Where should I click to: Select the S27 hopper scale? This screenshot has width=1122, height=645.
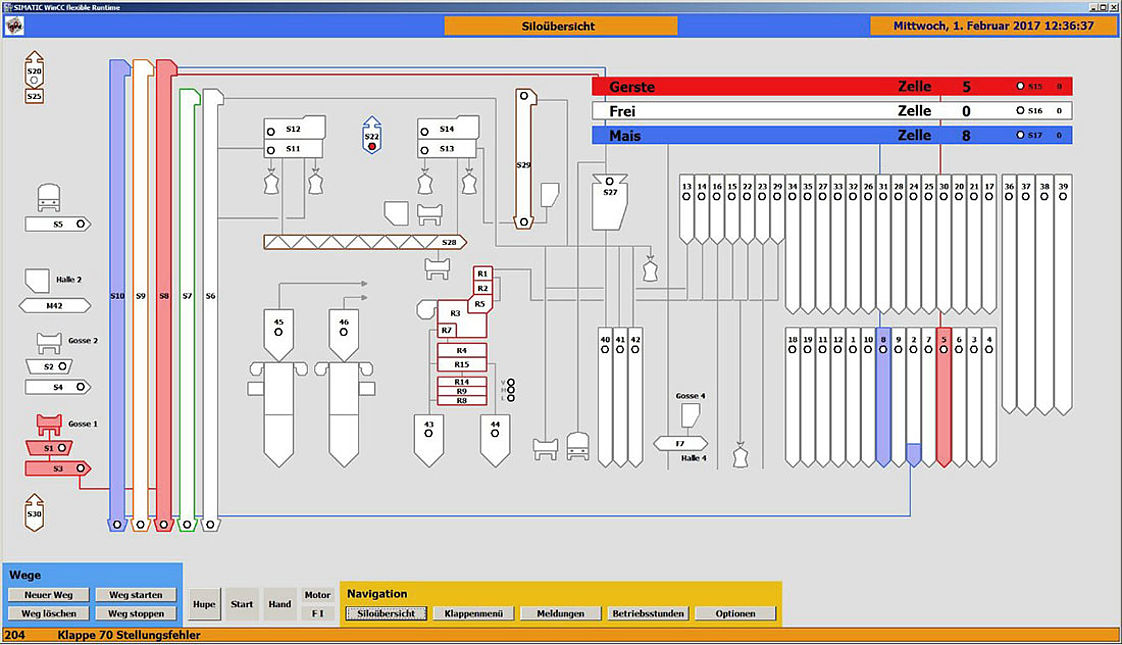pyautogui.click(x=610, y=203)
